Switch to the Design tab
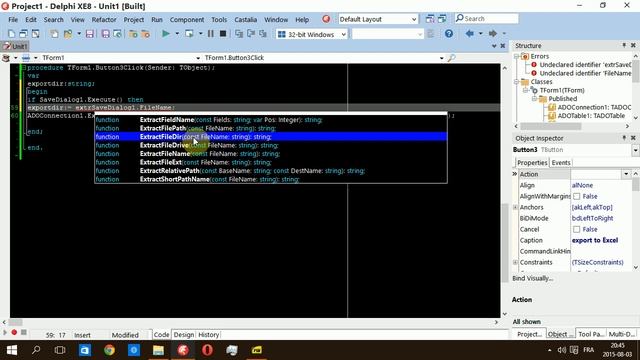 pyautogui.click(x=184, y=335)
